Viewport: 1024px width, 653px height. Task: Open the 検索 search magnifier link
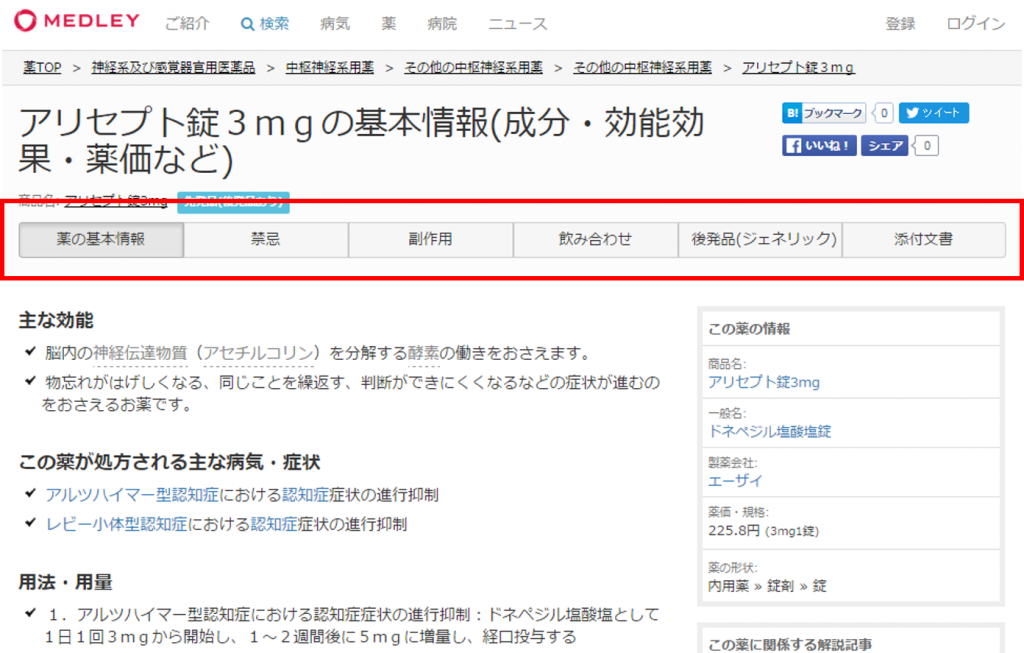click(x=264, y=24)
